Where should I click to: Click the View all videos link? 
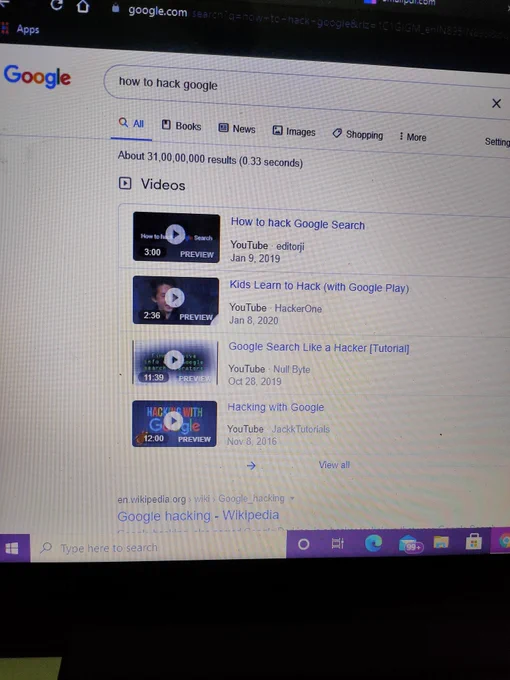[x=334, y=465]
